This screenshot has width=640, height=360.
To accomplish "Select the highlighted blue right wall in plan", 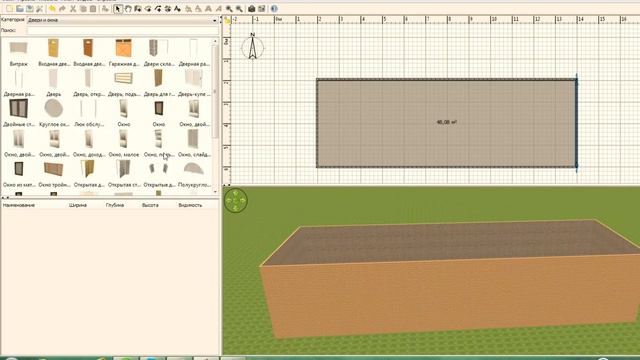I will [576, 123].
